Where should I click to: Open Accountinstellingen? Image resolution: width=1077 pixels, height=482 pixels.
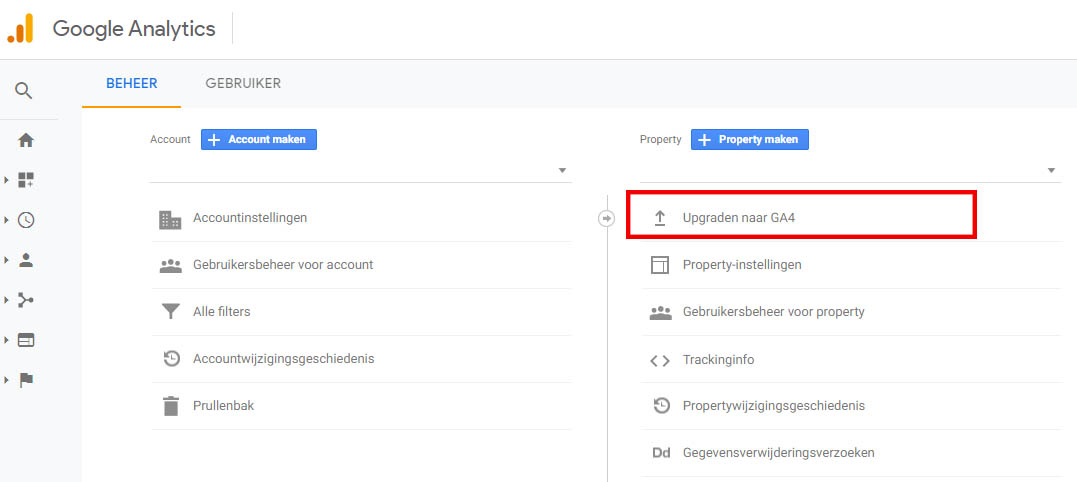[x=249, y=217]
